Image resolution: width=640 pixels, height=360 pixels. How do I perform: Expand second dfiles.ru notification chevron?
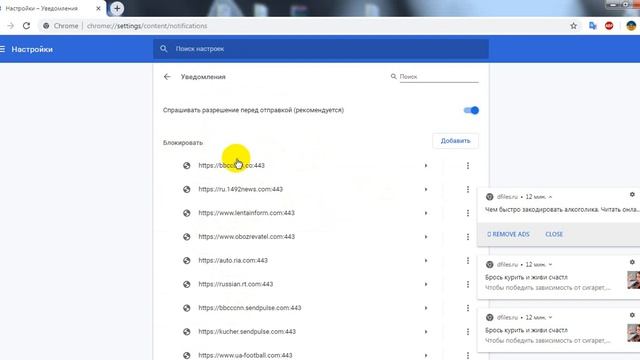pyautogui.click(x=550, y=264)
